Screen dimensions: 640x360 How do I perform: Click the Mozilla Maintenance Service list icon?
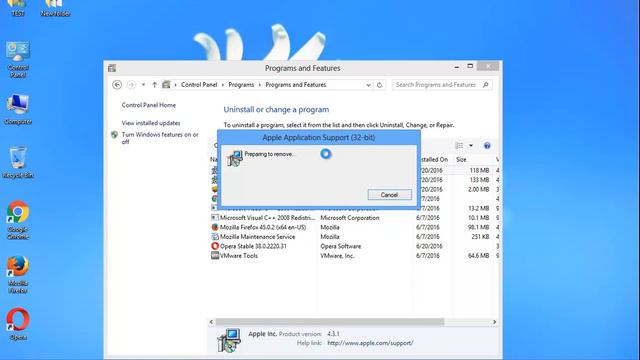[215, 237]
